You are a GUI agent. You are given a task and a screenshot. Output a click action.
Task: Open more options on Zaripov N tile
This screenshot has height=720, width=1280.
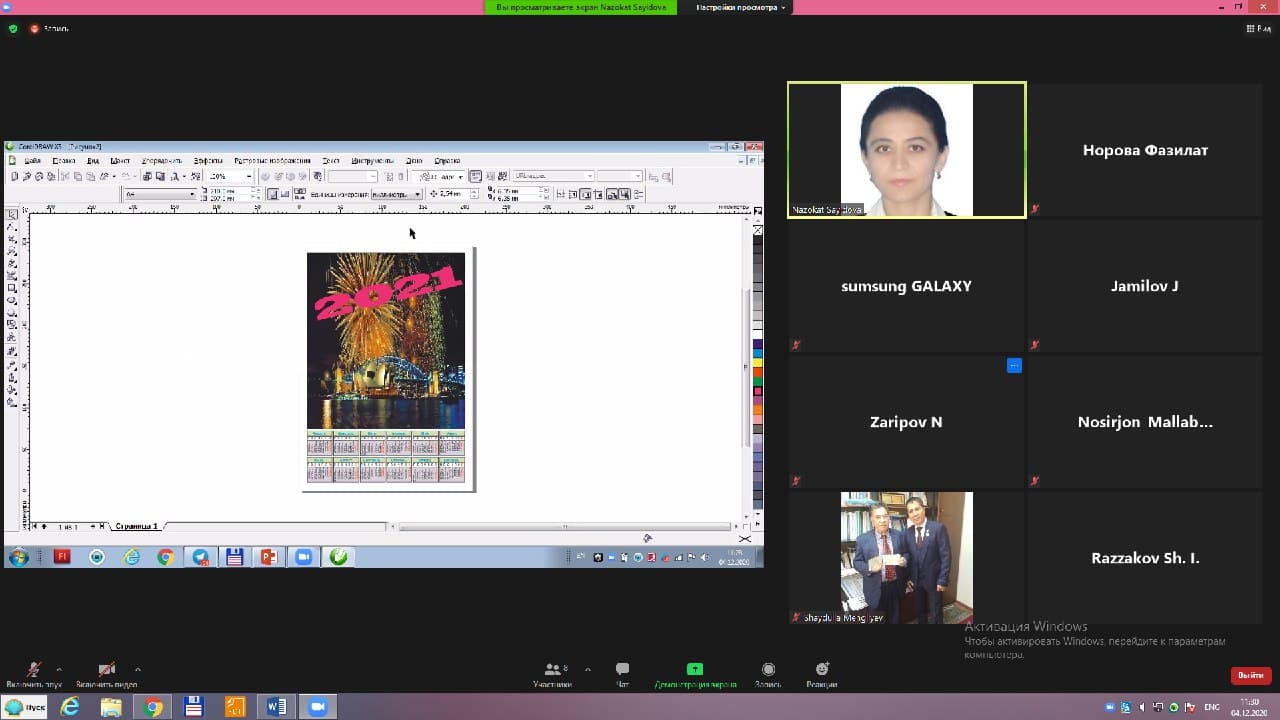[1014, 366]
